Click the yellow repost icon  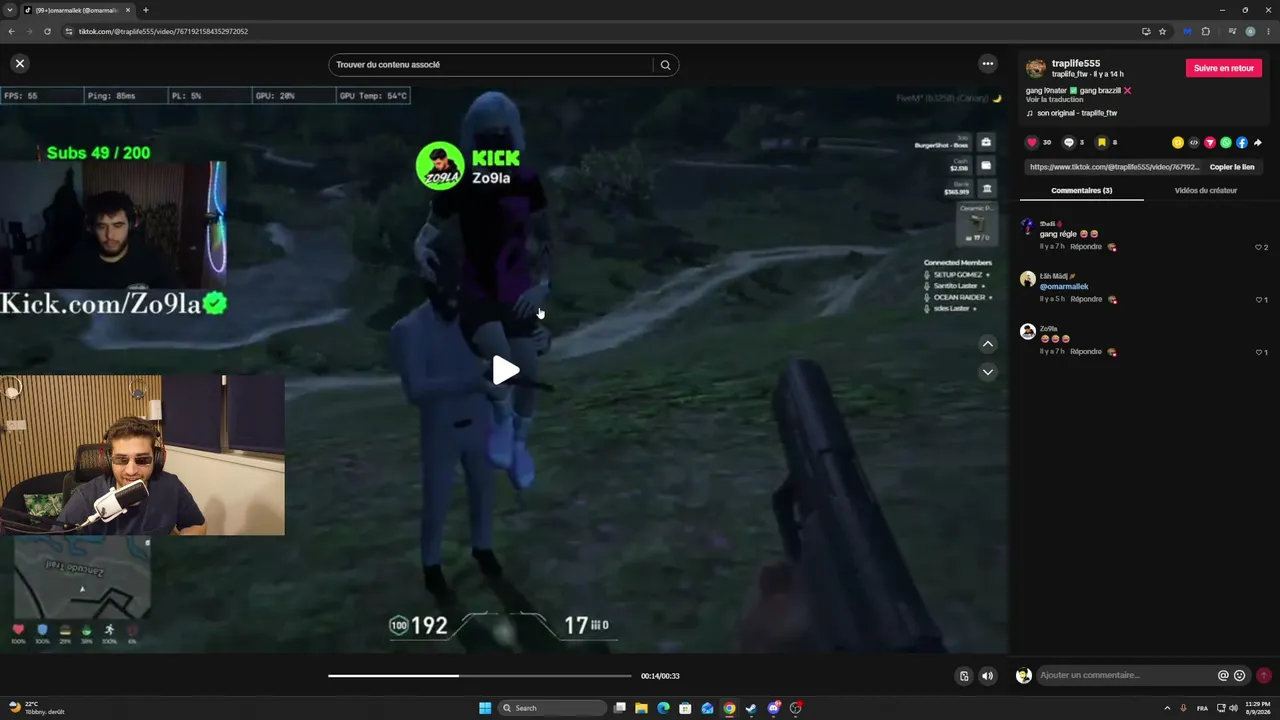1178,143
